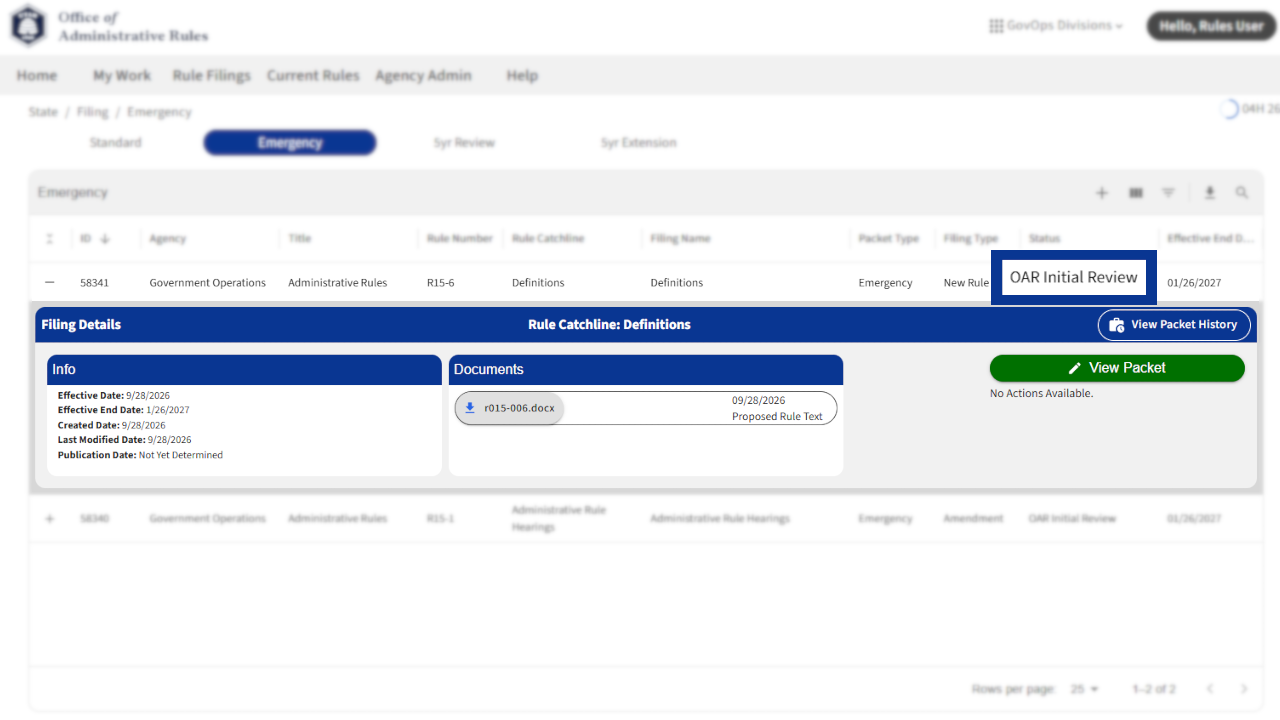Image resolution: width=1280 pixels, height=720 pixels.
Task: Open the column chooser icon in table toolbar
Action: [1136, 193]
